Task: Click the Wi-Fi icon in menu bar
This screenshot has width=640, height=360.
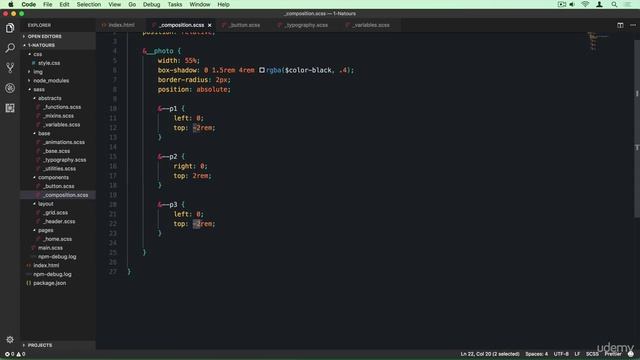Action: [585, 4]
